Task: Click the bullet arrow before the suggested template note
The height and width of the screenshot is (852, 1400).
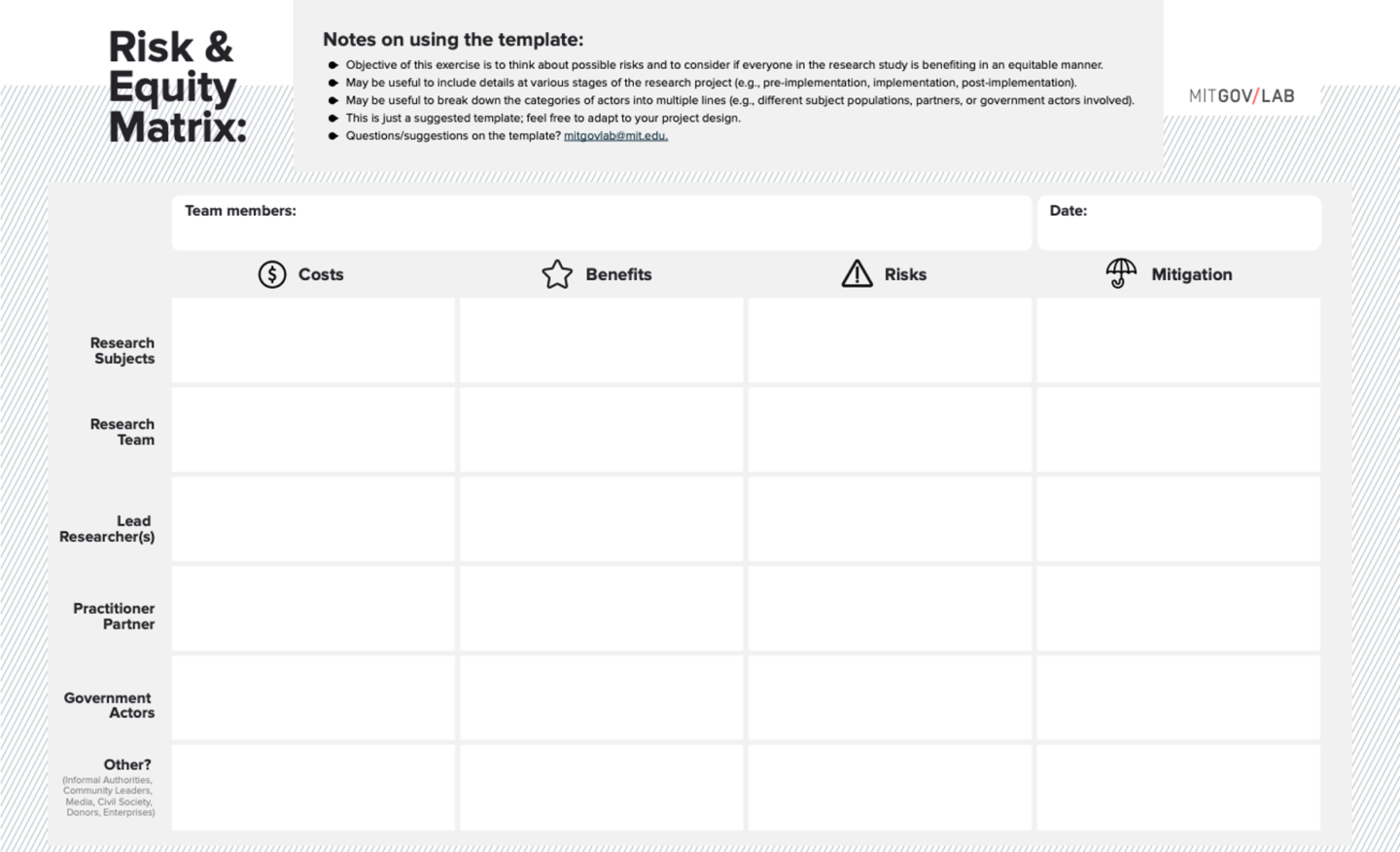Action: [332, 118]
